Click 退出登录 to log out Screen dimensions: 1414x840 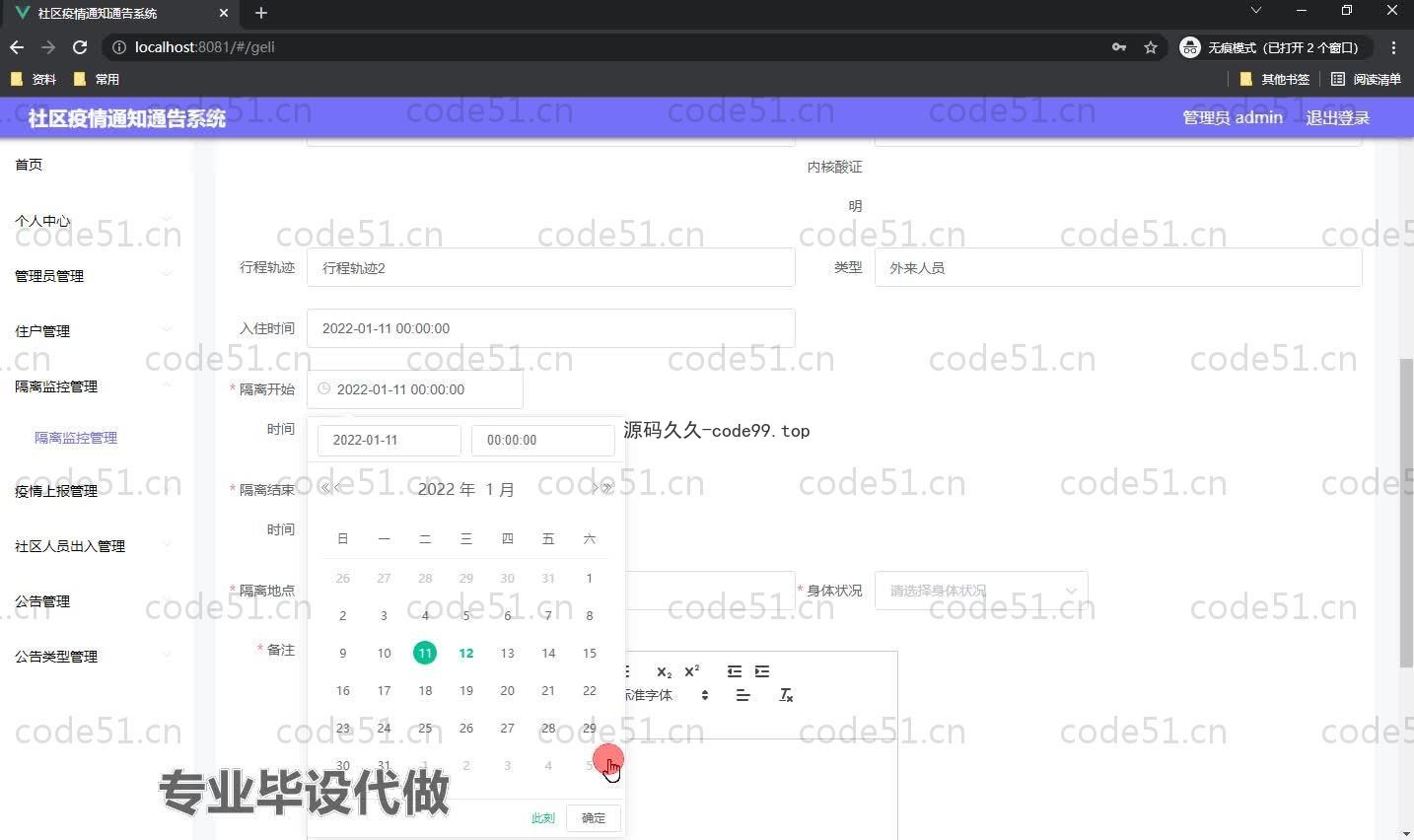1338,117
